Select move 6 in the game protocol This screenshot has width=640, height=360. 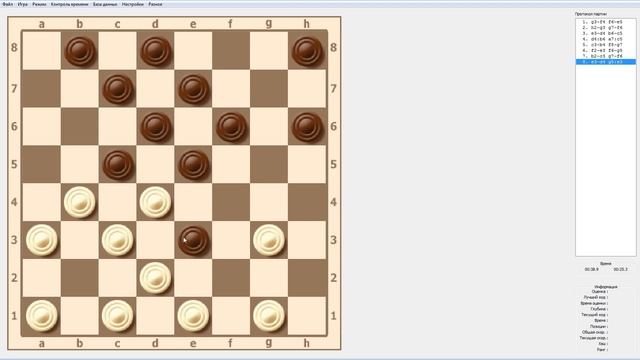click(606, 51)
